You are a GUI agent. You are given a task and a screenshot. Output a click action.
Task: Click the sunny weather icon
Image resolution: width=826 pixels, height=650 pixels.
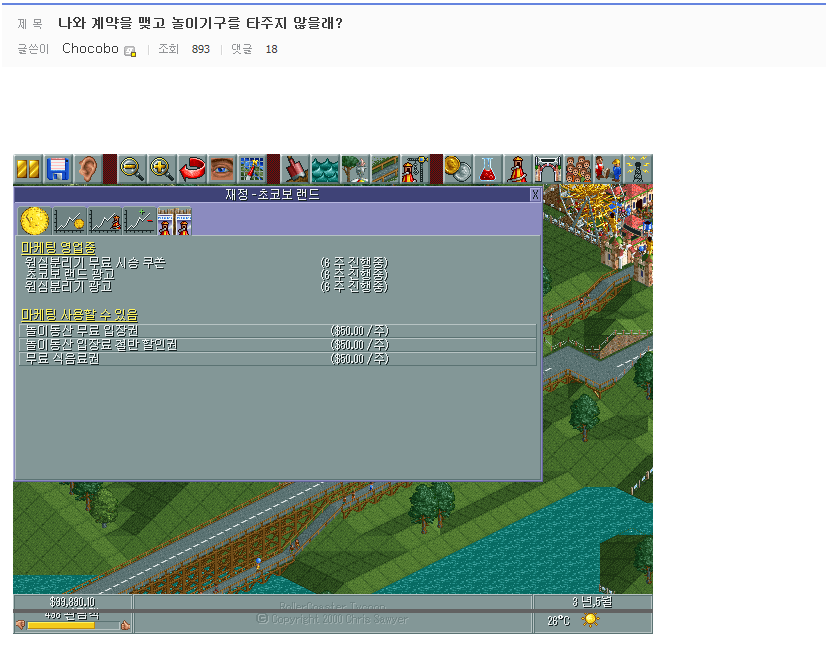click(590, 620)
